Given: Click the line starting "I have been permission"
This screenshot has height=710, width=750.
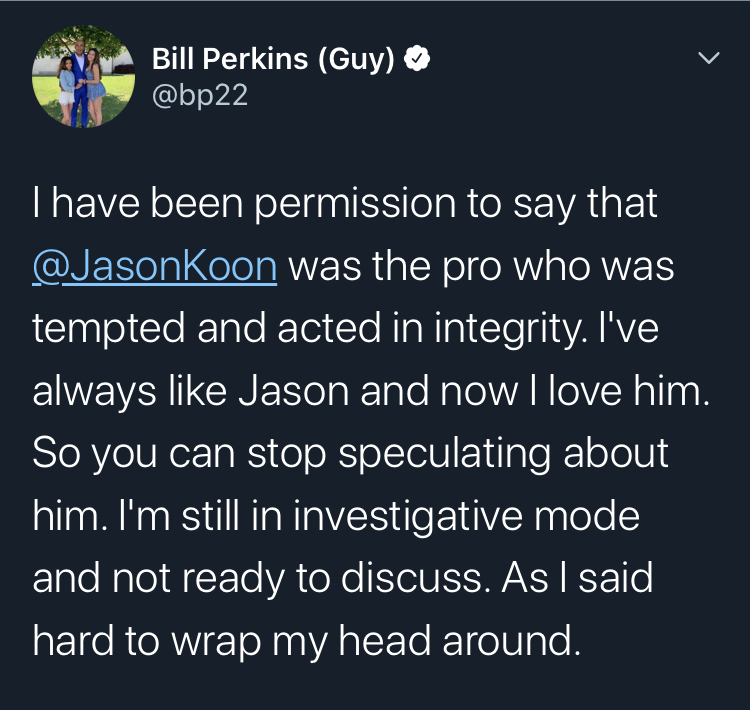Looking at the screenshot, I should coord(345,204).
